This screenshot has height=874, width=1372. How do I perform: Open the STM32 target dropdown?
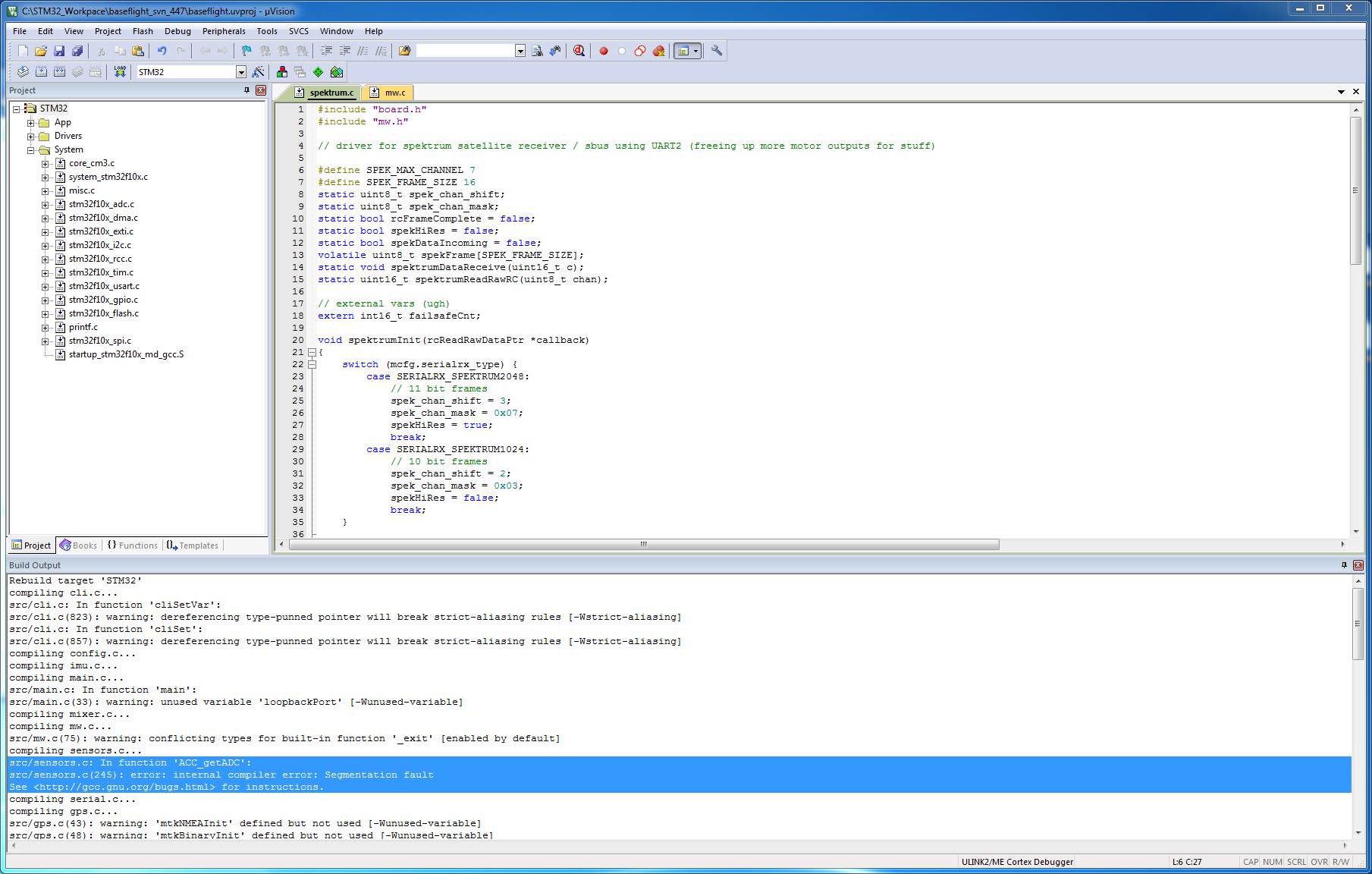point(241,72)
